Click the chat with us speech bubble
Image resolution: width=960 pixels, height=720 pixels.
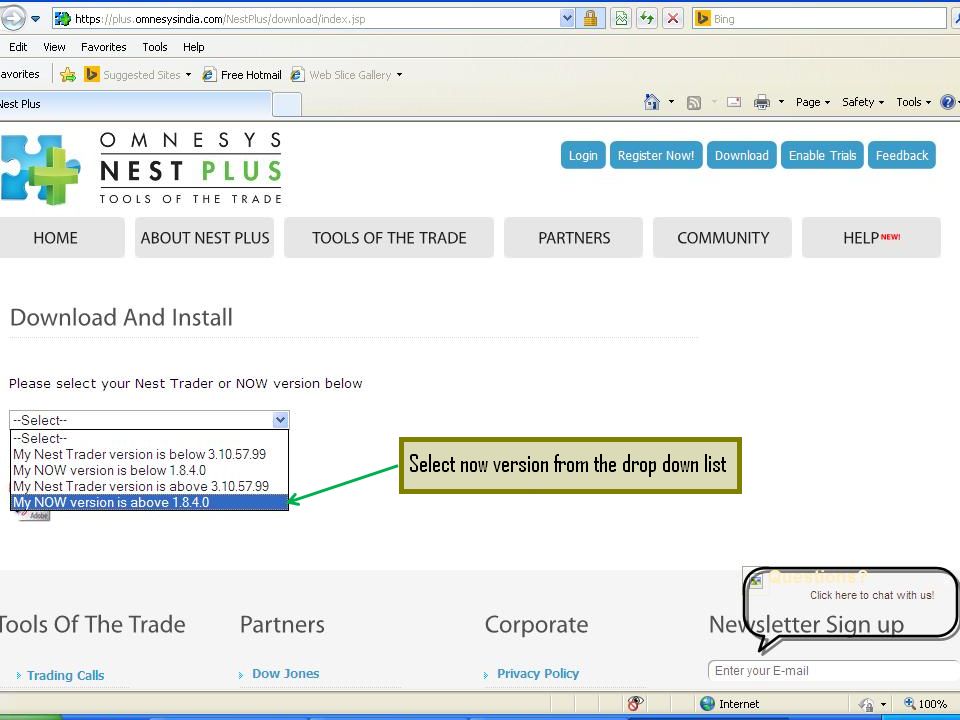coord(851,603)
